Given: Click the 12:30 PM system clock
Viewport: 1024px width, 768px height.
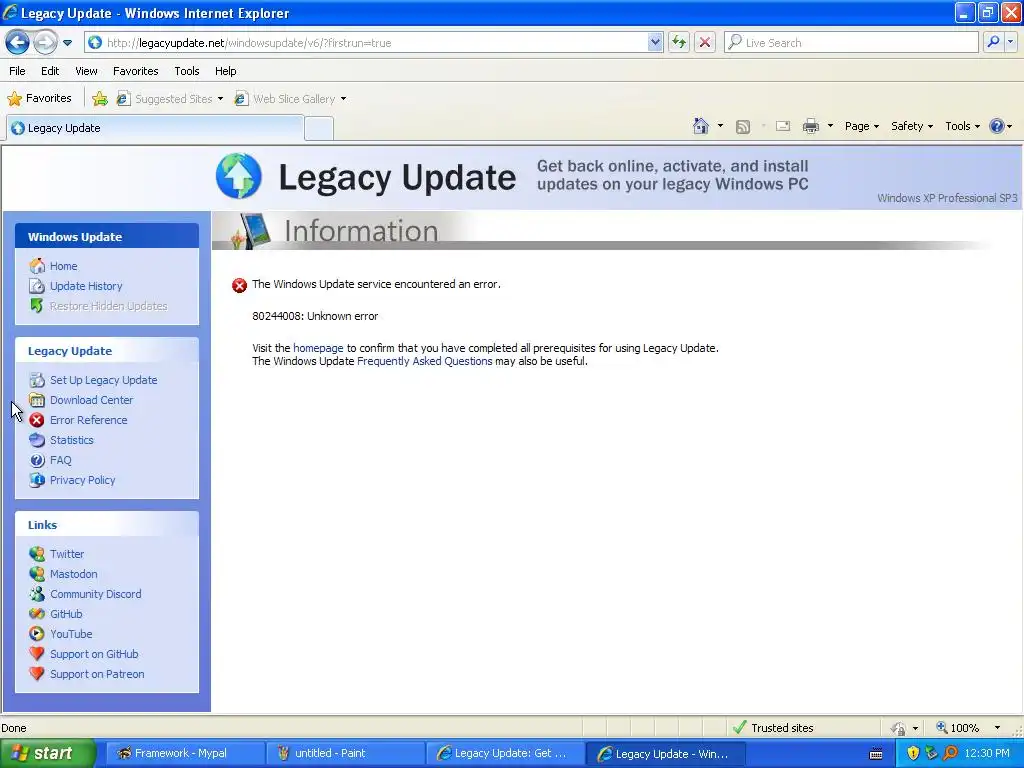Looking at the screenshot, I should [x=987, y=753].
